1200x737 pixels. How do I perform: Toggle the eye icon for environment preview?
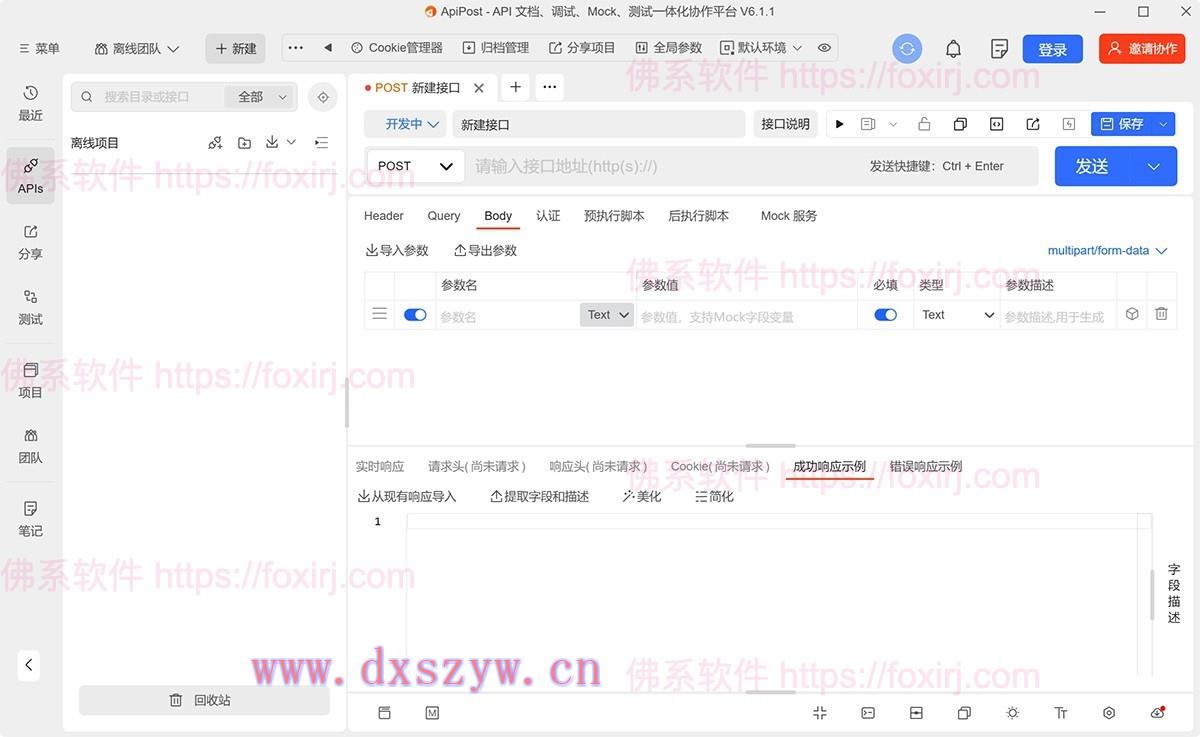pos(824,48)
